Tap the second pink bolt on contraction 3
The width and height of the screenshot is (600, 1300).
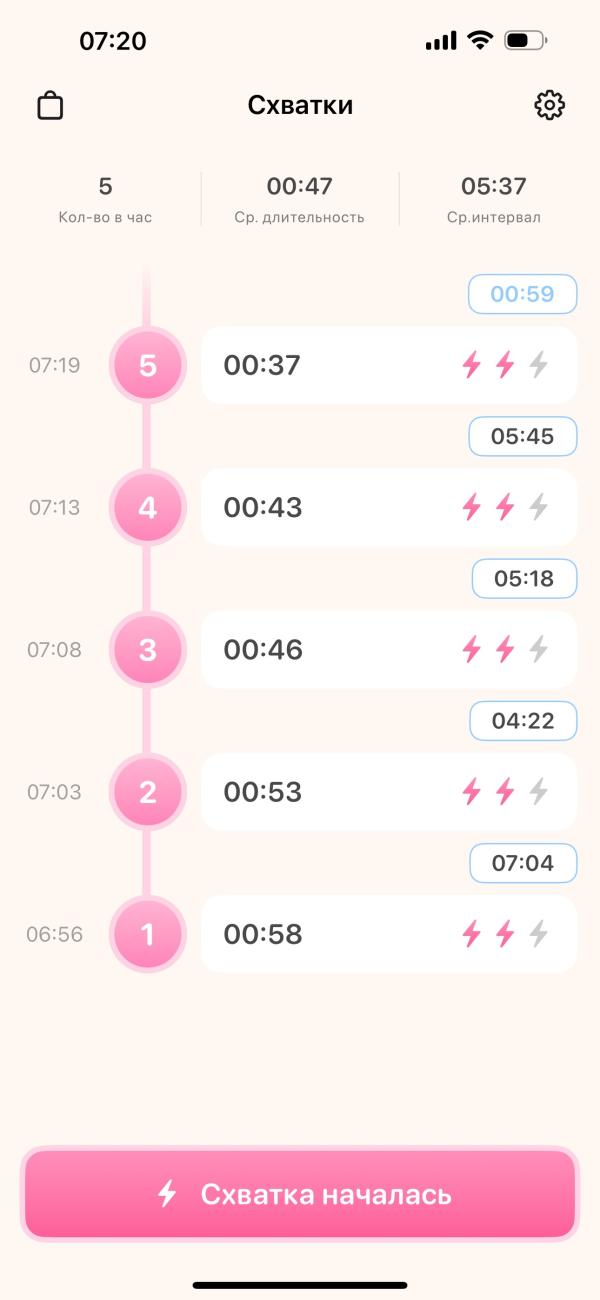point(505,650)
